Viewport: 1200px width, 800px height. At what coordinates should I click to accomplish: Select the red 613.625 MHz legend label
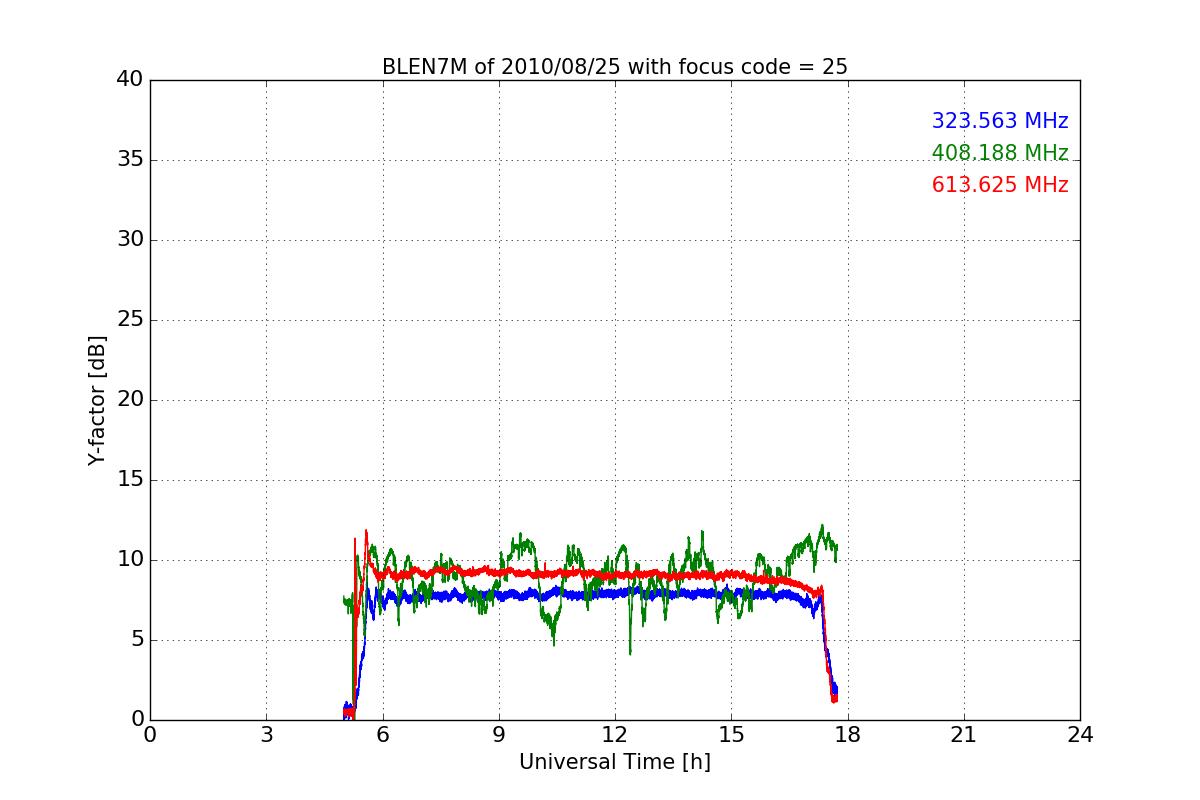1000,185
